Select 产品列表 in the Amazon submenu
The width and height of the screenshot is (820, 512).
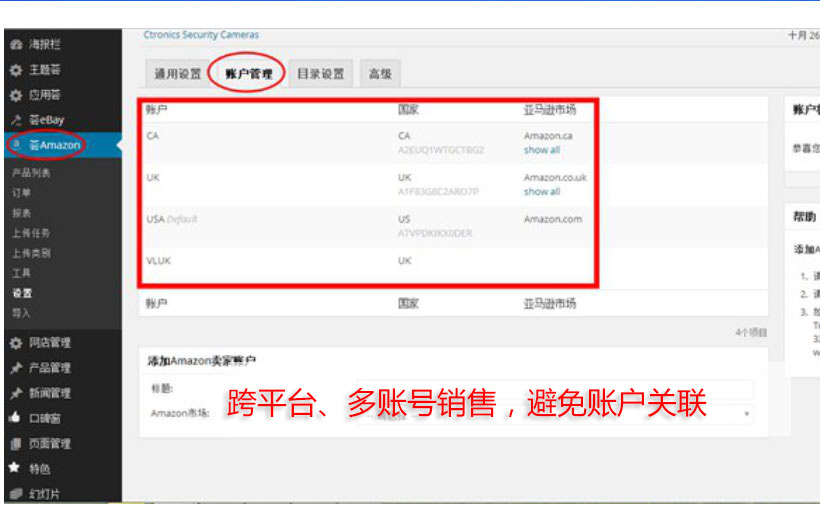click(31, 173)
